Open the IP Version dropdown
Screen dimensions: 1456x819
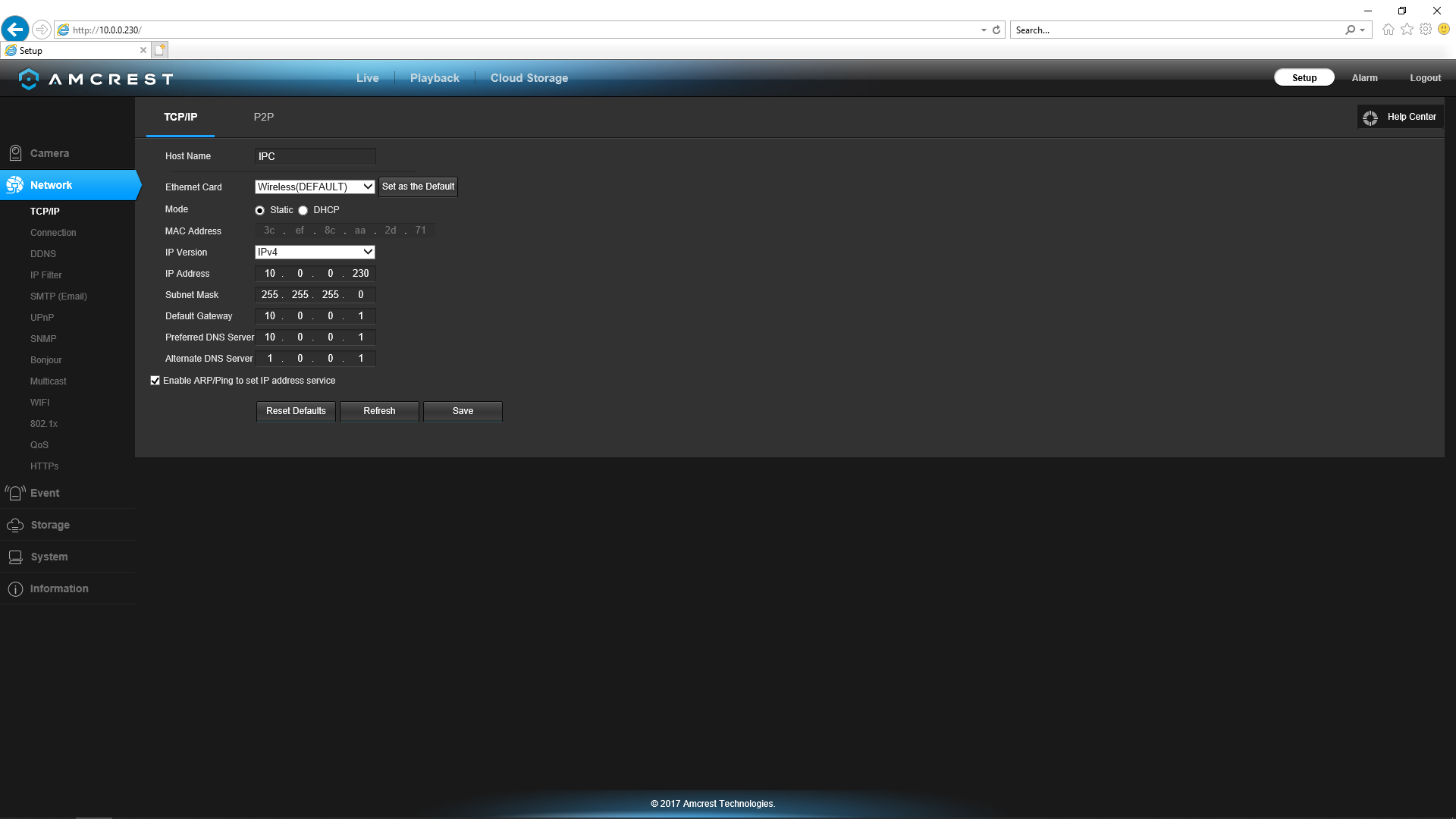tap(315, 252)
